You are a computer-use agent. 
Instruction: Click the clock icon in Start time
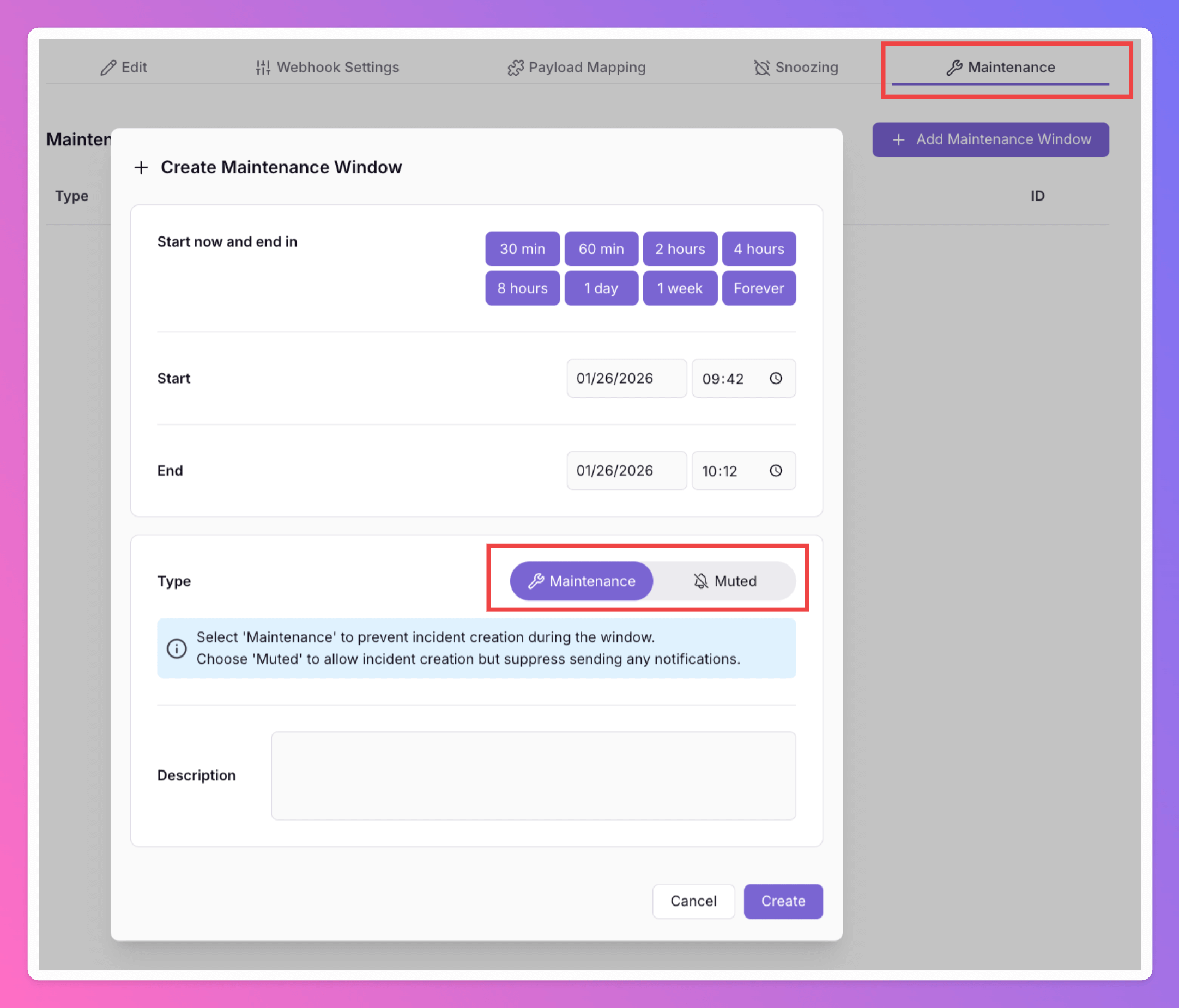coord(776,378)
